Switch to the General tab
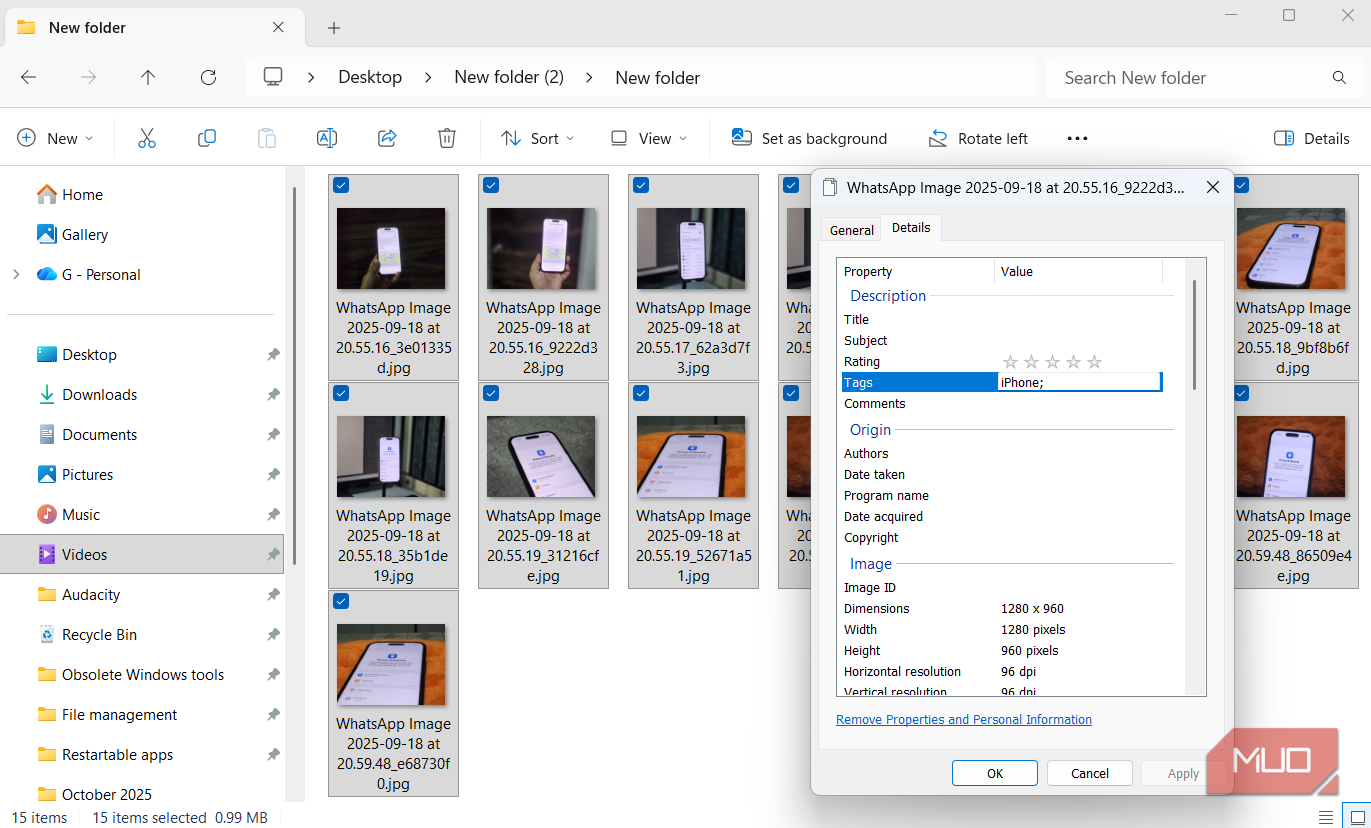 pos(852,230)
